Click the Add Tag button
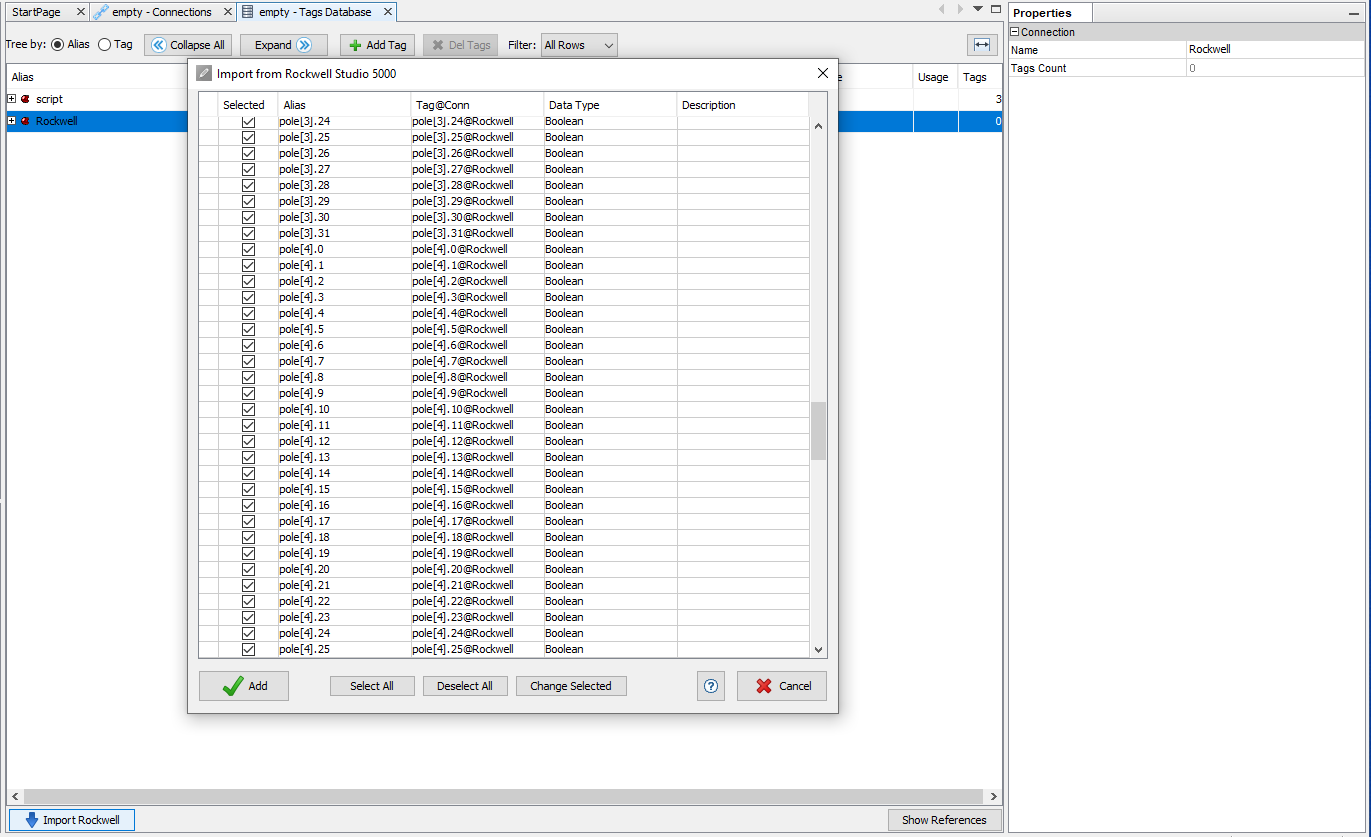The image size is (1371, 837). [378, 45]
